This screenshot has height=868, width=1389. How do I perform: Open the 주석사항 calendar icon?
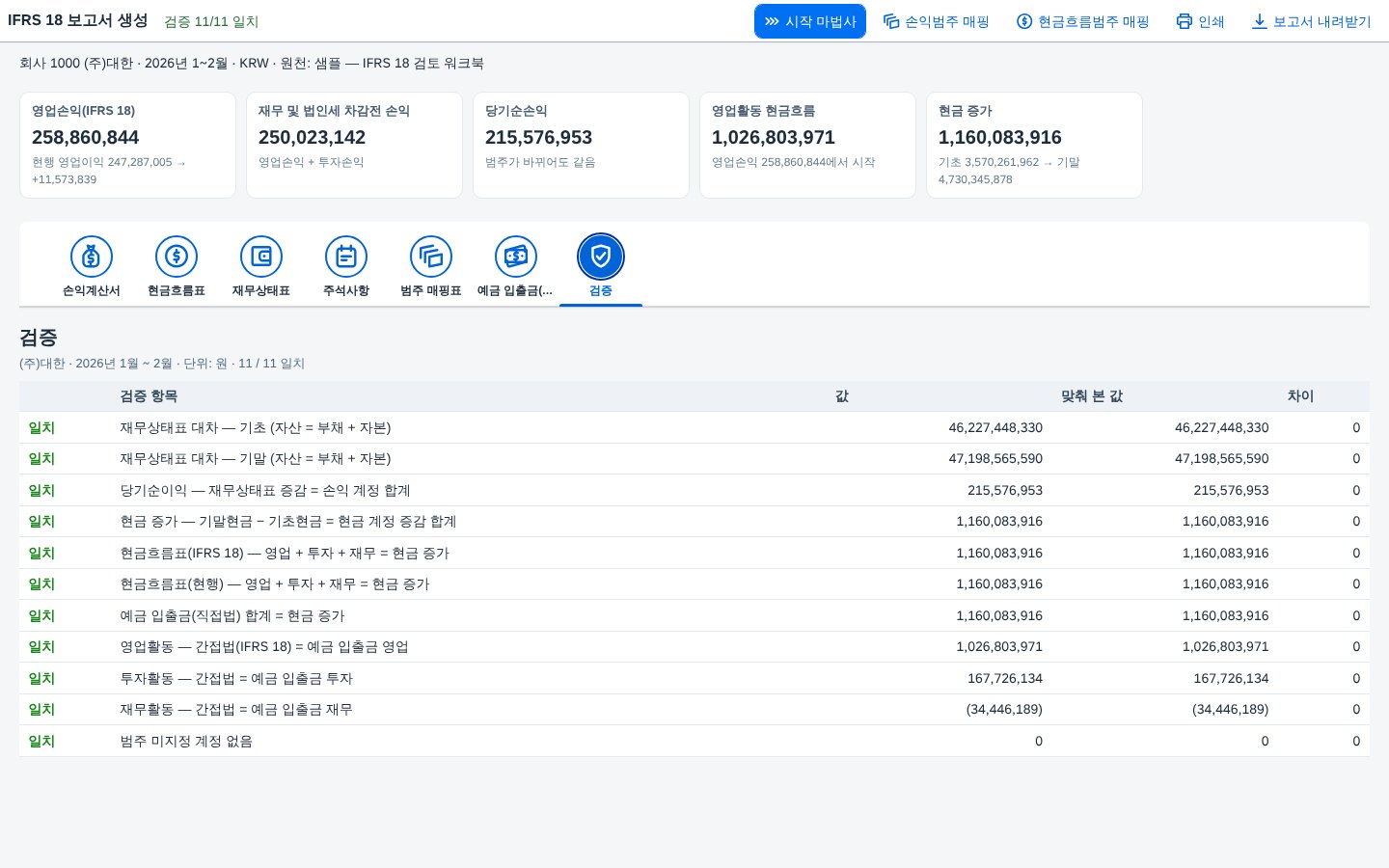[346, 257]
